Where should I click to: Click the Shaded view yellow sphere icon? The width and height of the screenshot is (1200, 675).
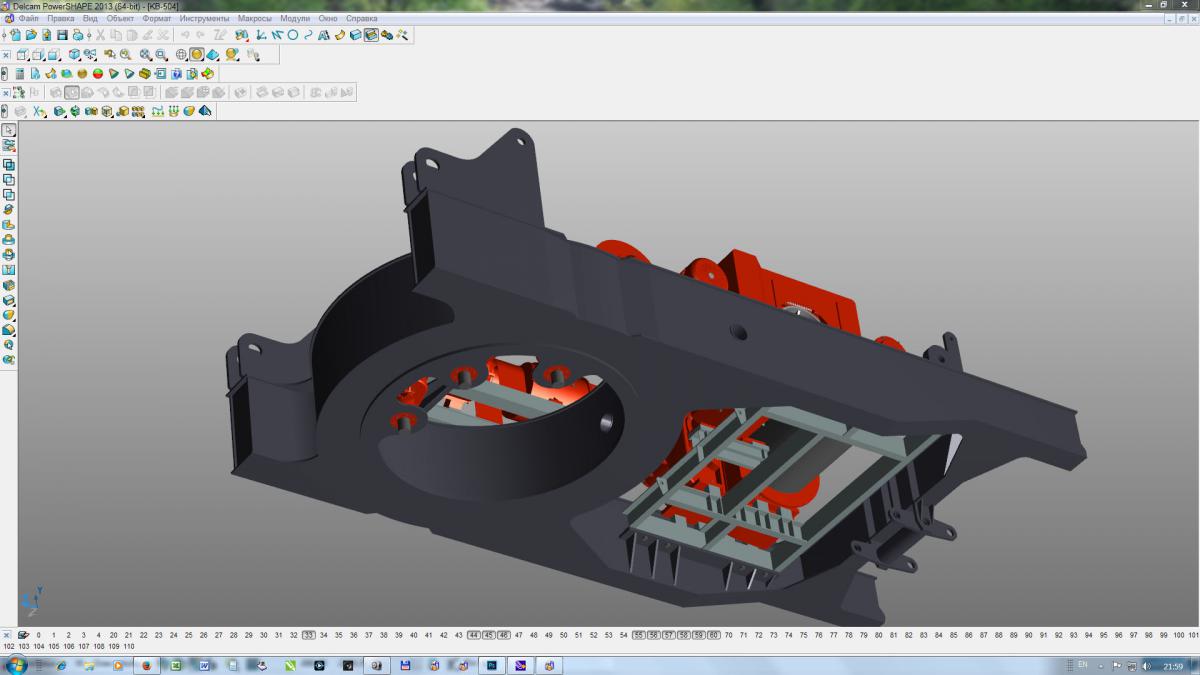click(197, 55)
